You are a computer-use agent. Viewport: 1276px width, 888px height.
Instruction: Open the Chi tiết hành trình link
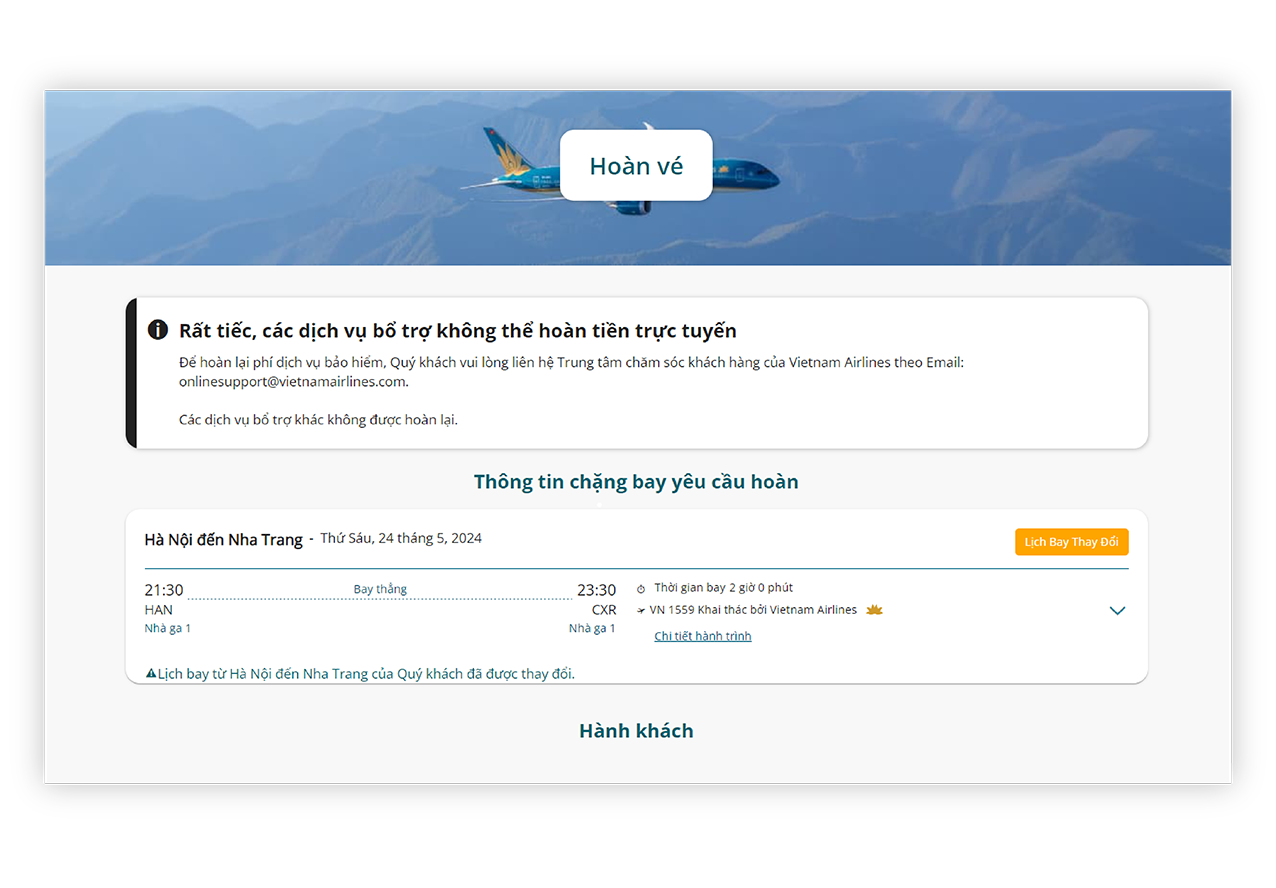point(702,636)
